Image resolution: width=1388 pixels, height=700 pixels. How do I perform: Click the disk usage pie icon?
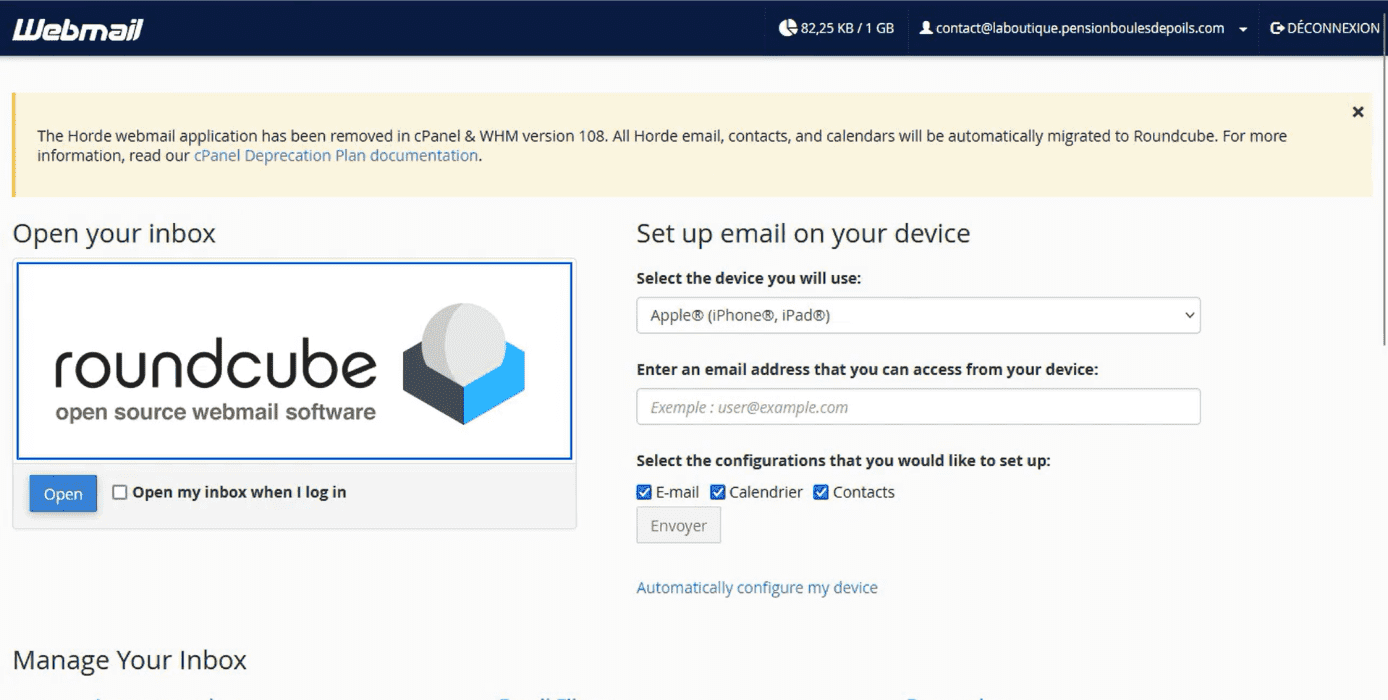click(788, 28)
